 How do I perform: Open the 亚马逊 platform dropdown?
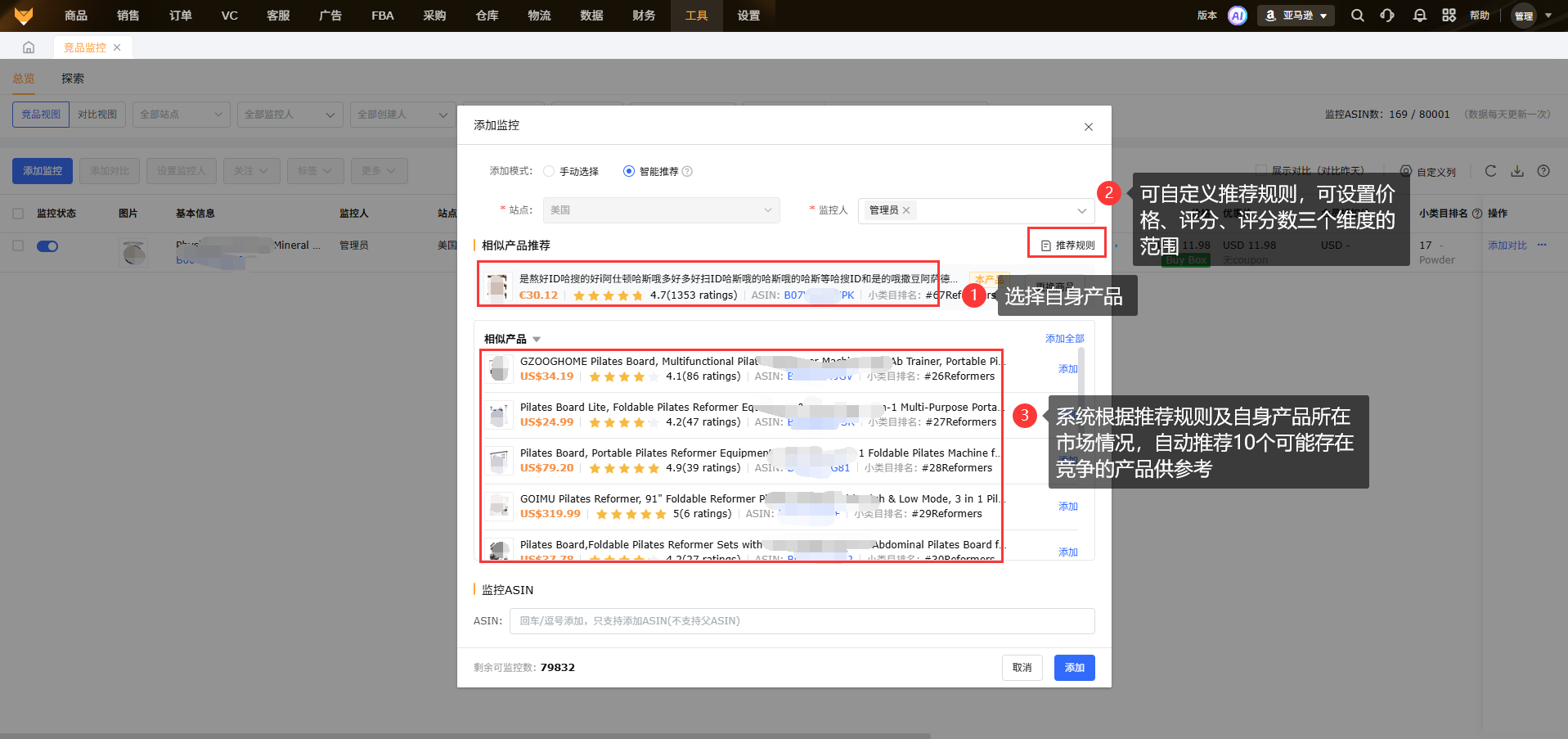coord(1296,16)
